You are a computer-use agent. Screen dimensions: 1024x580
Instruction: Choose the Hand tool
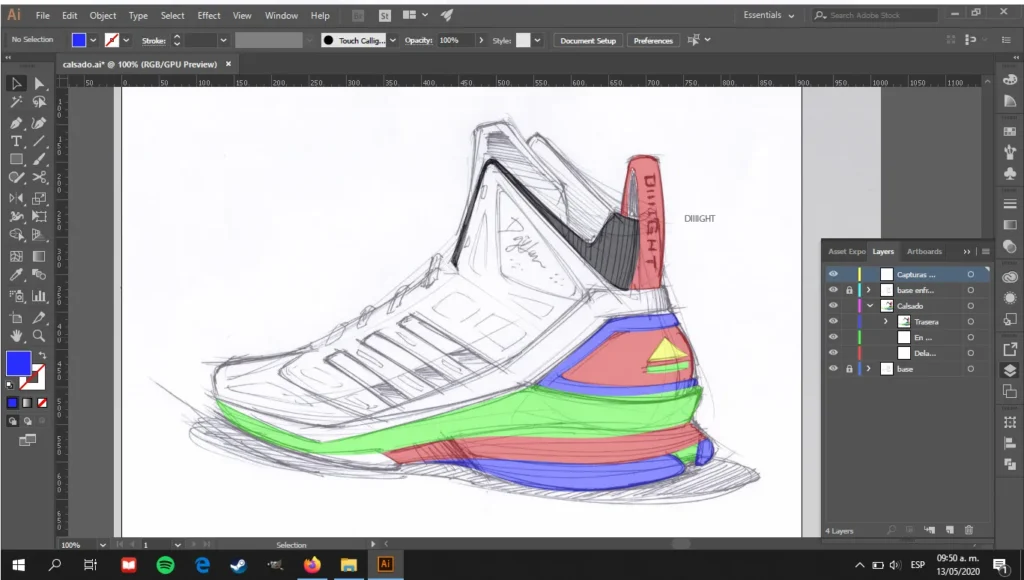pyautogui.click(x=16, y=336)
